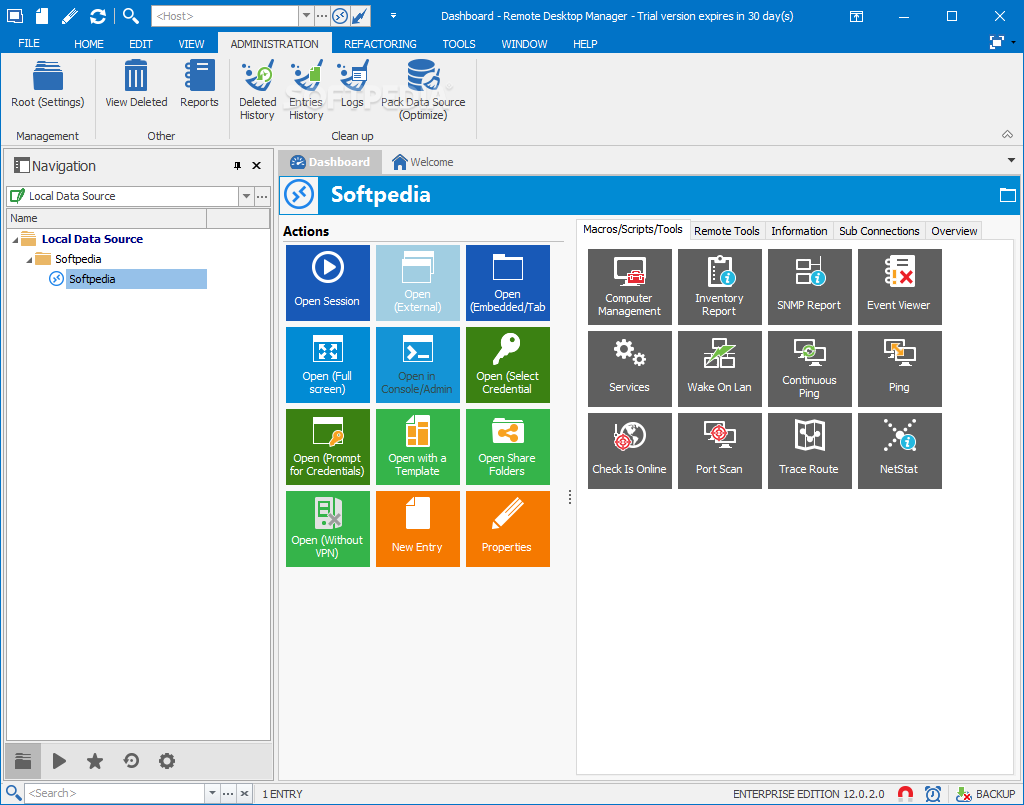Open the Host quick connect dropdown arrow
This screenshot has width=1024, height=805.
[x=306, y=16]
